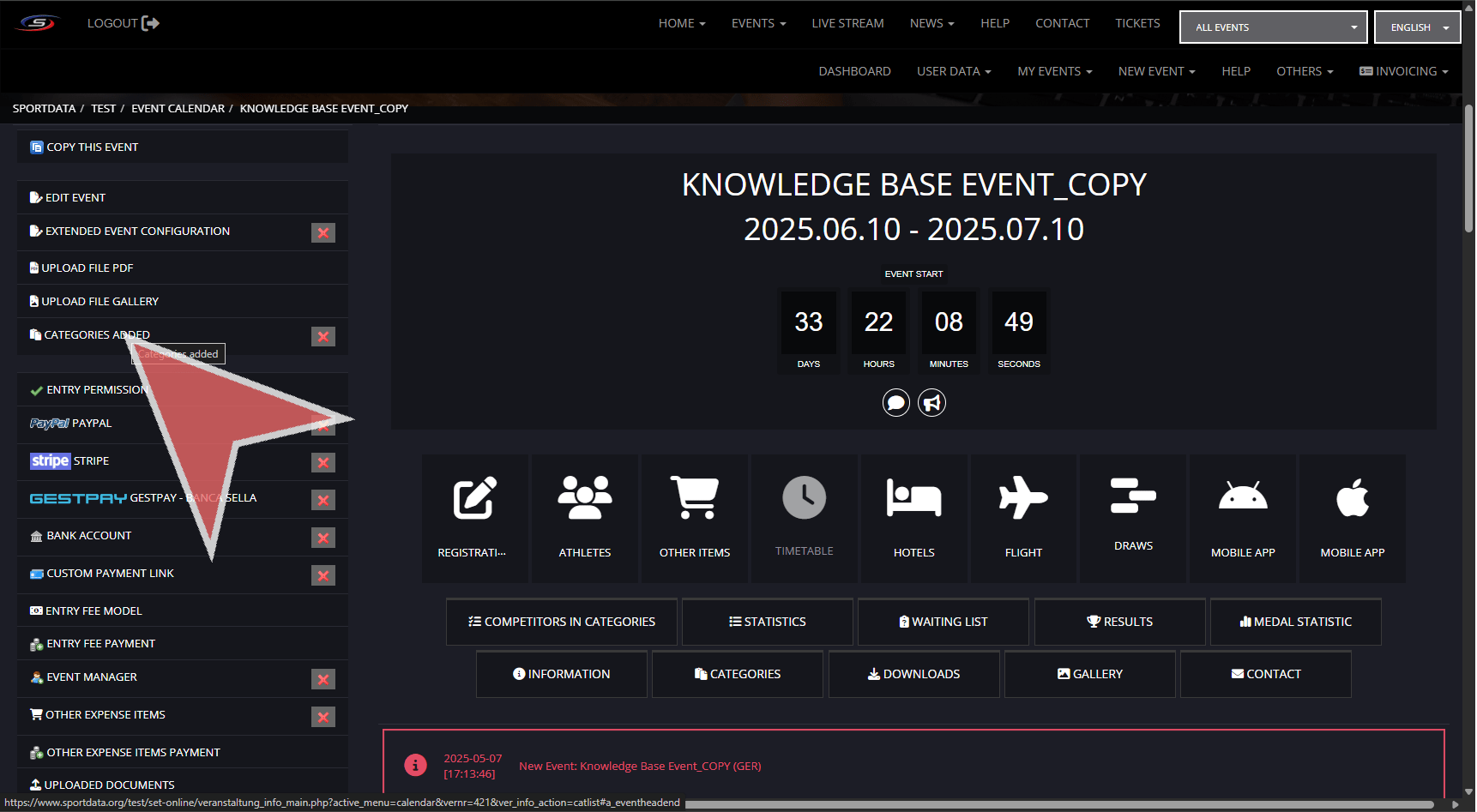This screenshot has height=812, width=1477.
Task: Toggle red X beside Bank Account
Action: pos(323,538)
